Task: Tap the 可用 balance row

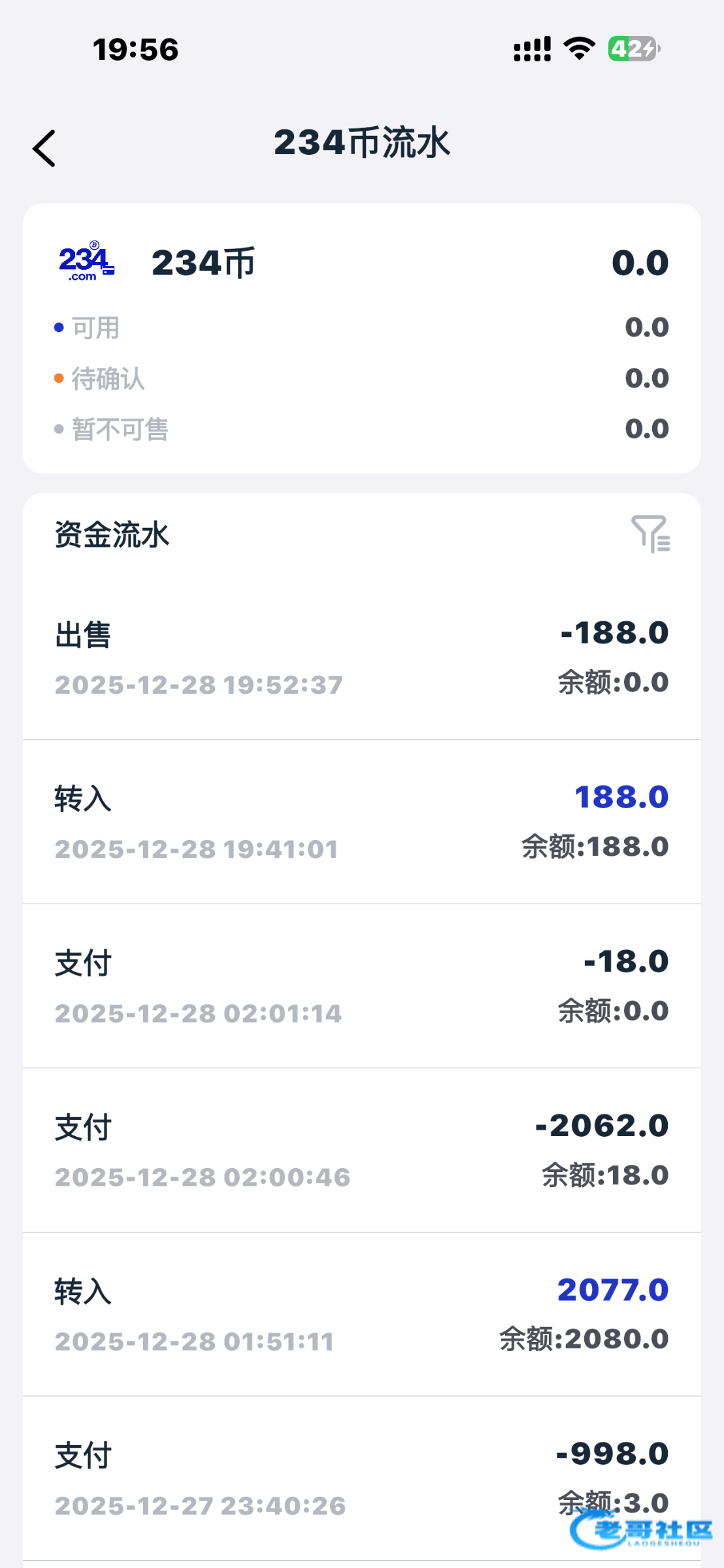Action: click(x=361, y=327)
